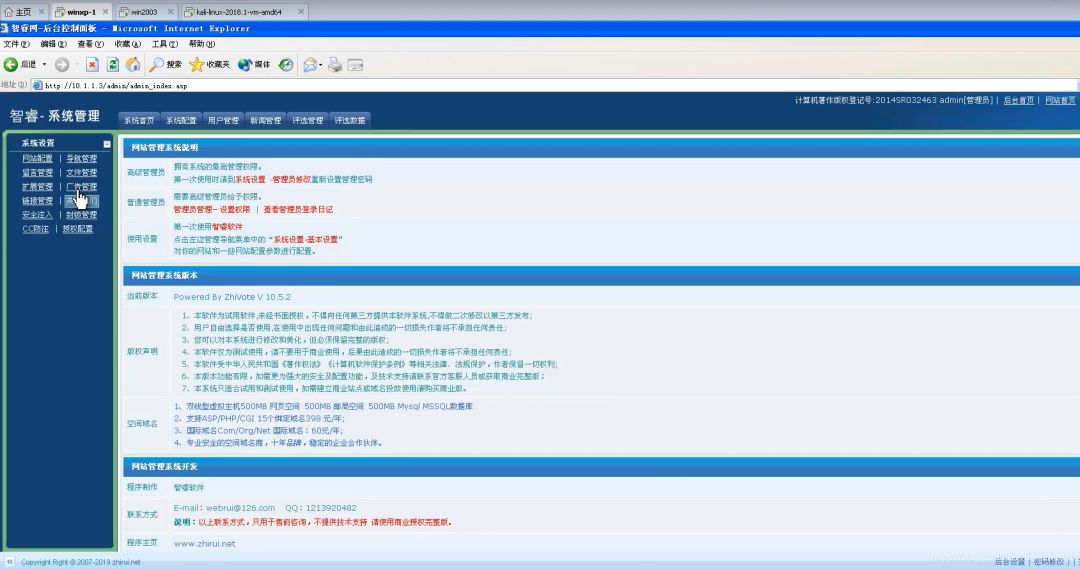The height and width of the screenshot is (569, 1080).
Task: Switch to the kali-linux-2018.1-vm-amd64 tab
Action: point(239,12)
